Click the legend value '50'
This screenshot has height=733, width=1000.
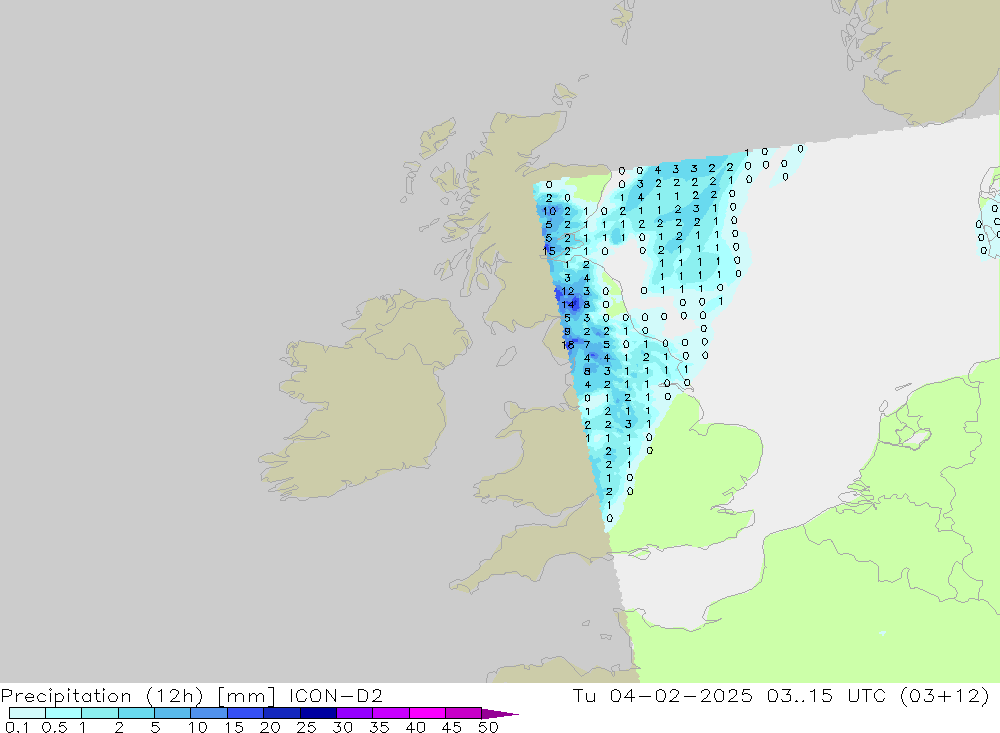(488, 727)
